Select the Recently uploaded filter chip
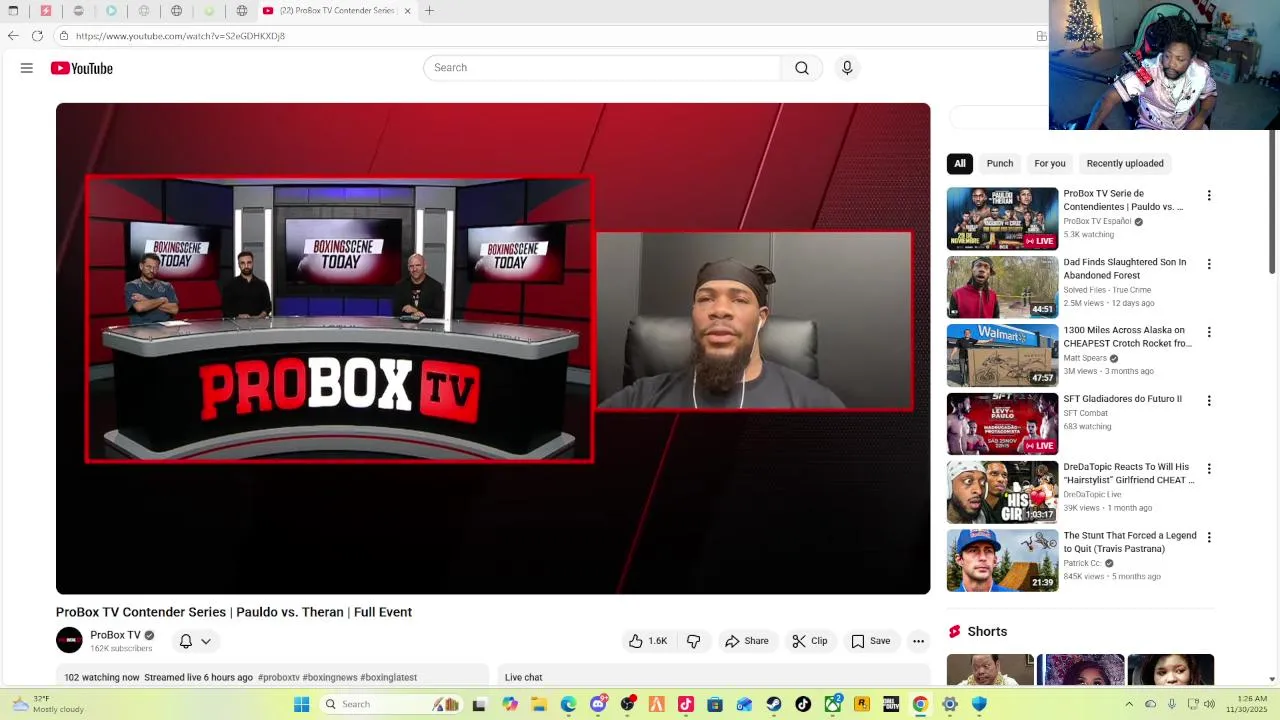The height and width of the screenshot is (720, 1280). point(1125,163)
